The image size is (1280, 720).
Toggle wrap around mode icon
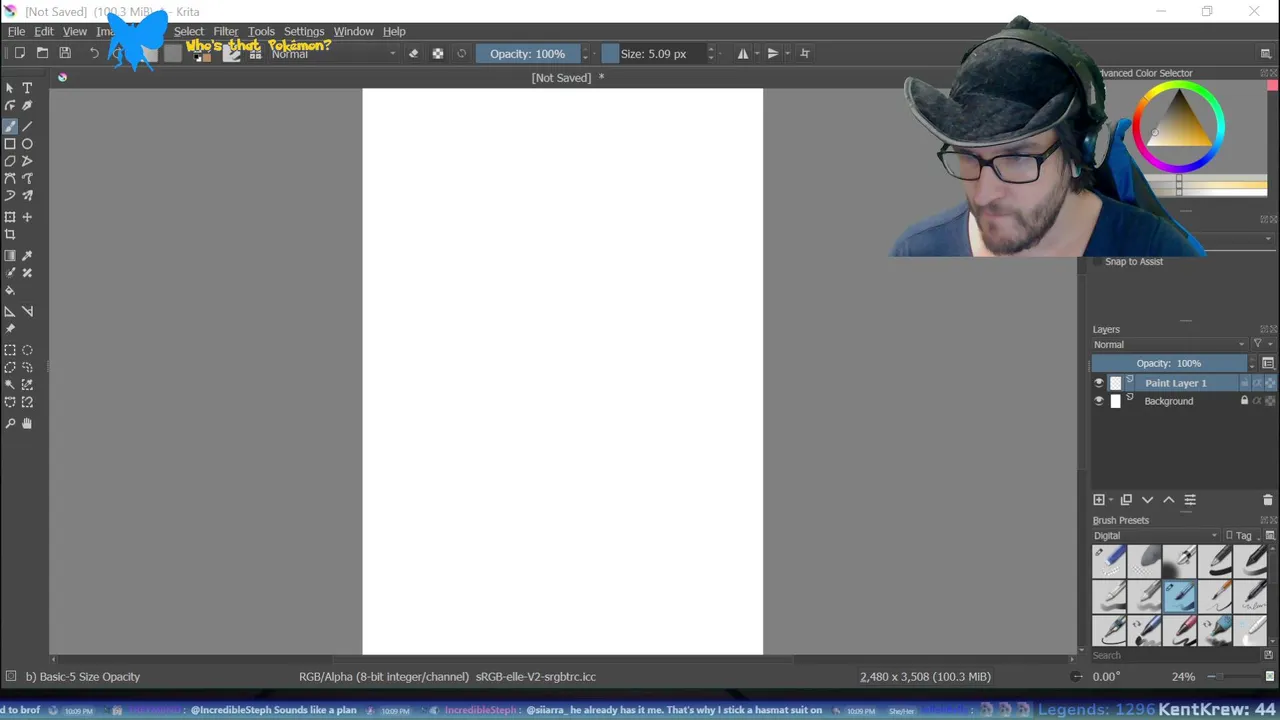[x=805, y=54]
